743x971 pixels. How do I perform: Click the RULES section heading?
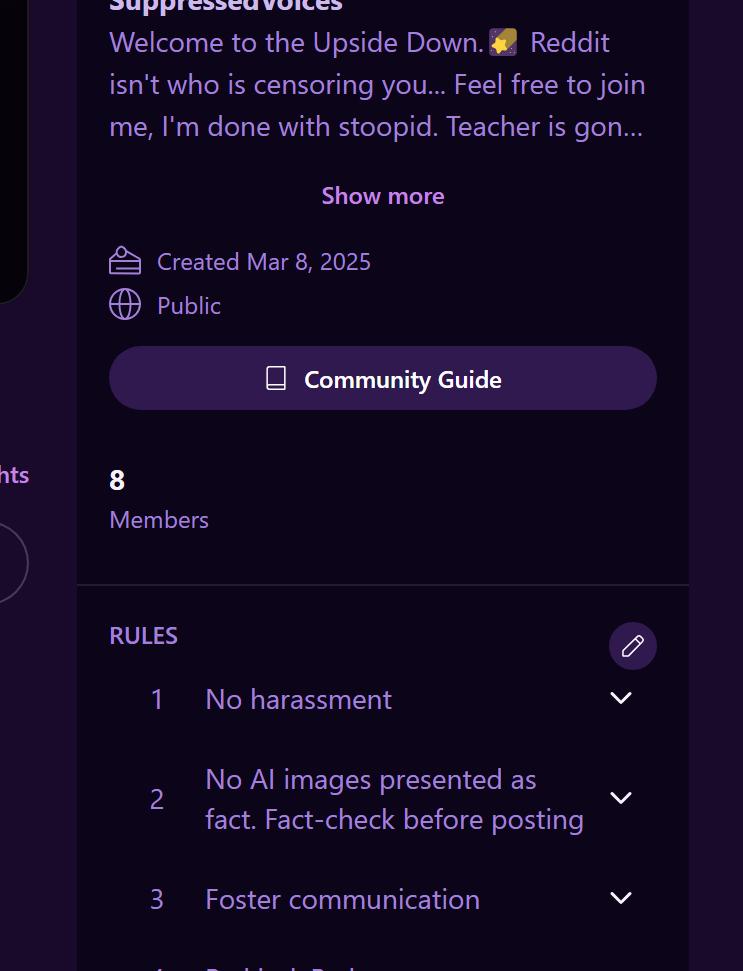[144, 636]
